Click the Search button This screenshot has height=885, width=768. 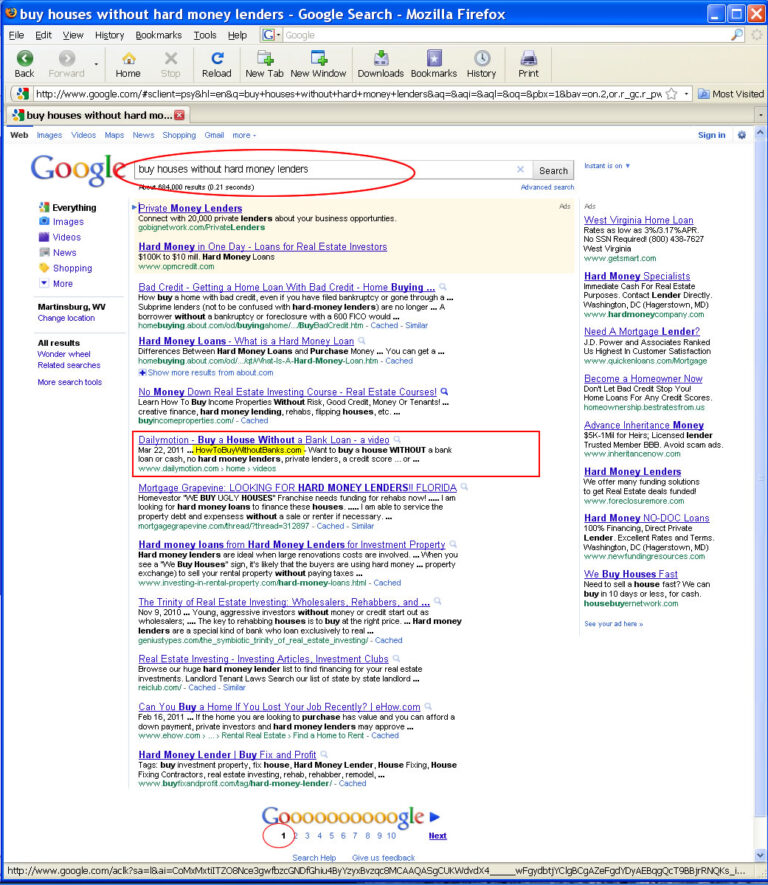coord(553,170)
